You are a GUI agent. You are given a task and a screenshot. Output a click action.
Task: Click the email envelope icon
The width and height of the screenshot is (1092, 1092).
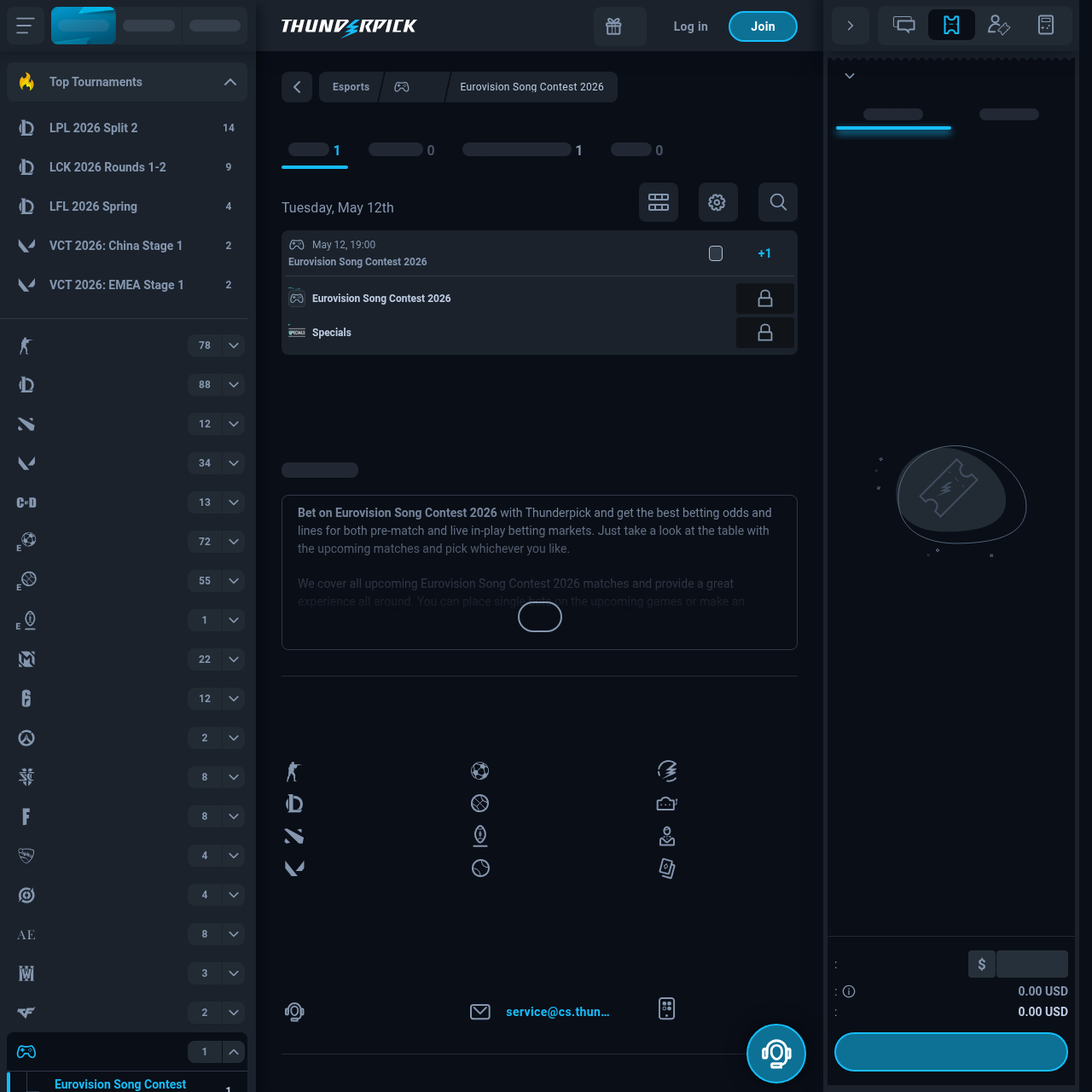[x=480, y=1012]
